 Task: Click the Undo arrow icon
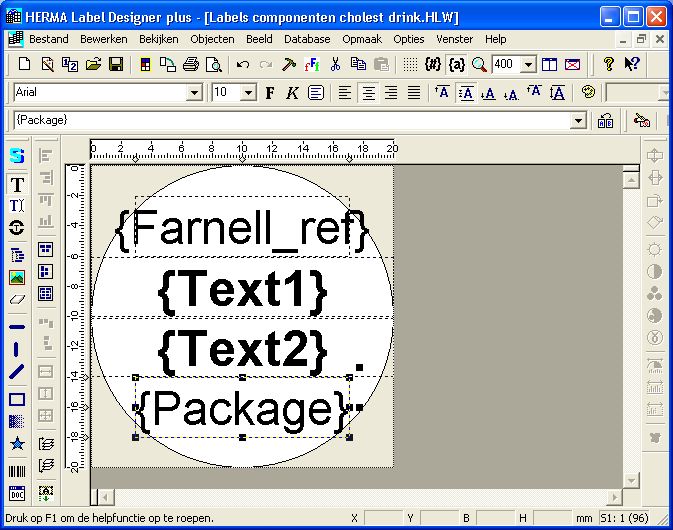pos(243,65)
